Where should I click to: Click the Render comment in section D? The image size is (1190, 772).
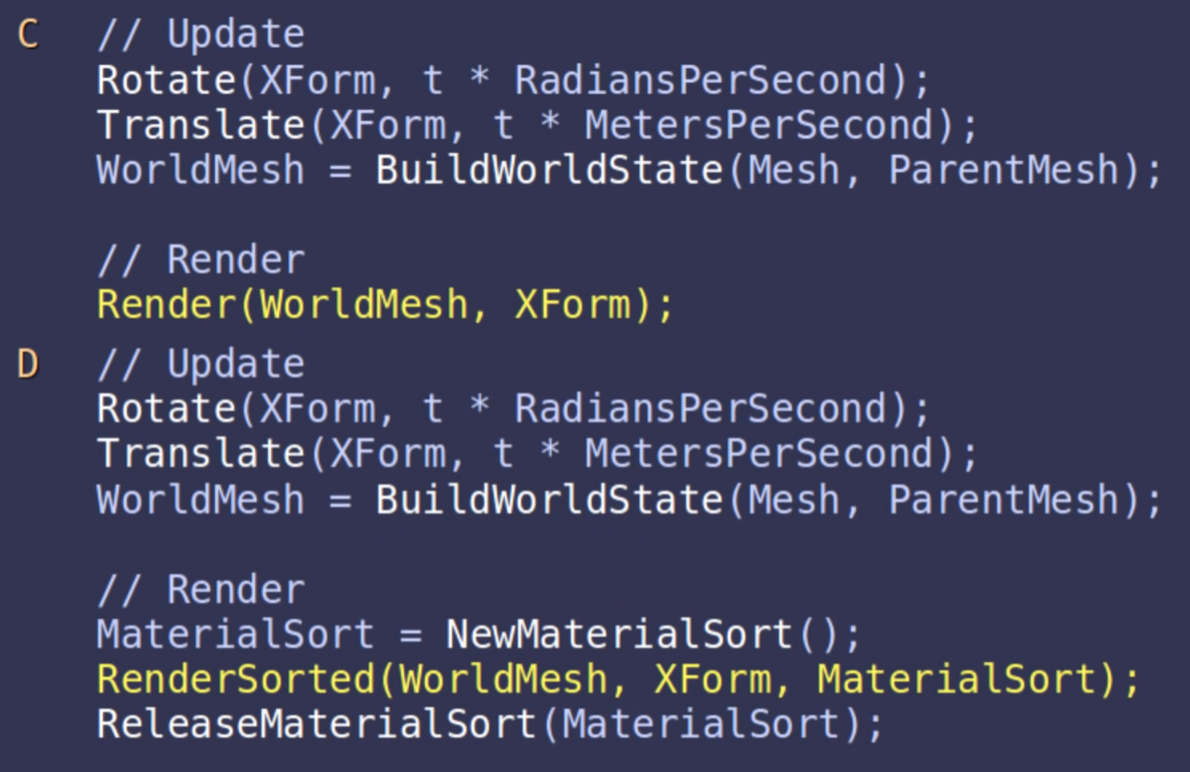pyautogui.click(x=200, y=589)
